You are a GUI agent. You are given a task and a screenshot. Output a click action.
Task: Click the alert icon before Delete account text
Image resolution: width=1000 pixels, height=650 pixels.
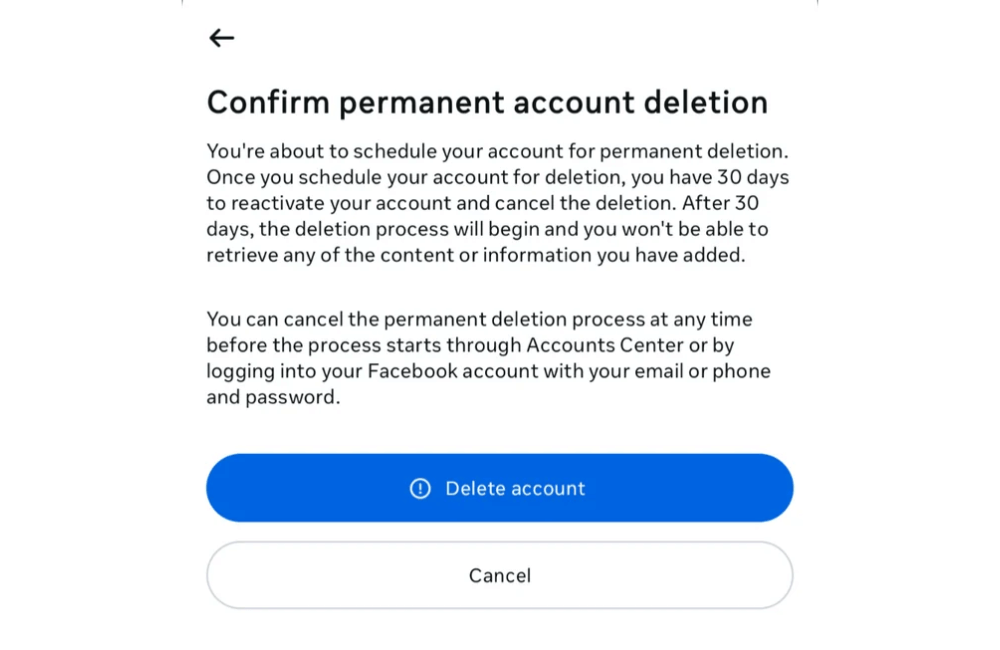tap(419, 488)
